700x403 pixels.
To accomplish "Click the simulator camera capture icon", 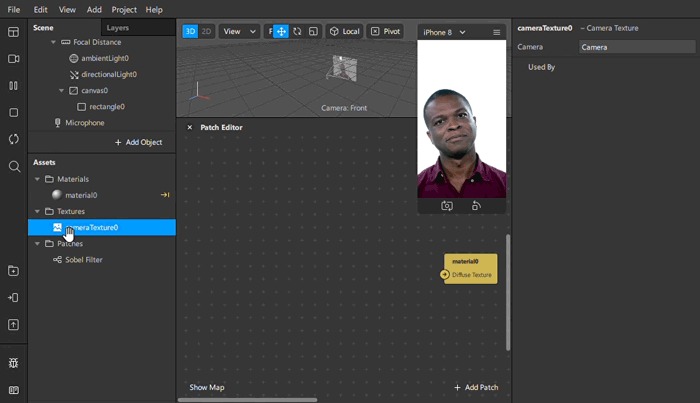I will 447,206.
